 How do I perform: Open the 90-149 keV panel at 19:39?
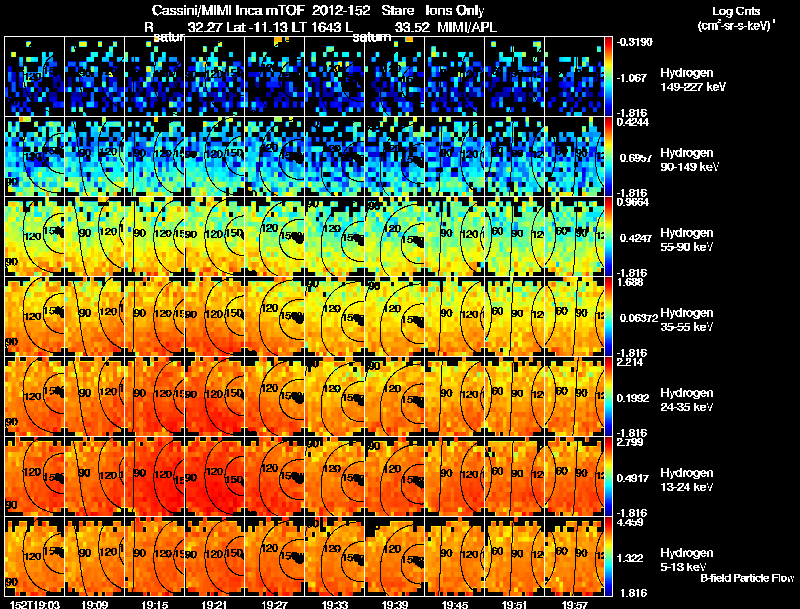click(395, 157)
